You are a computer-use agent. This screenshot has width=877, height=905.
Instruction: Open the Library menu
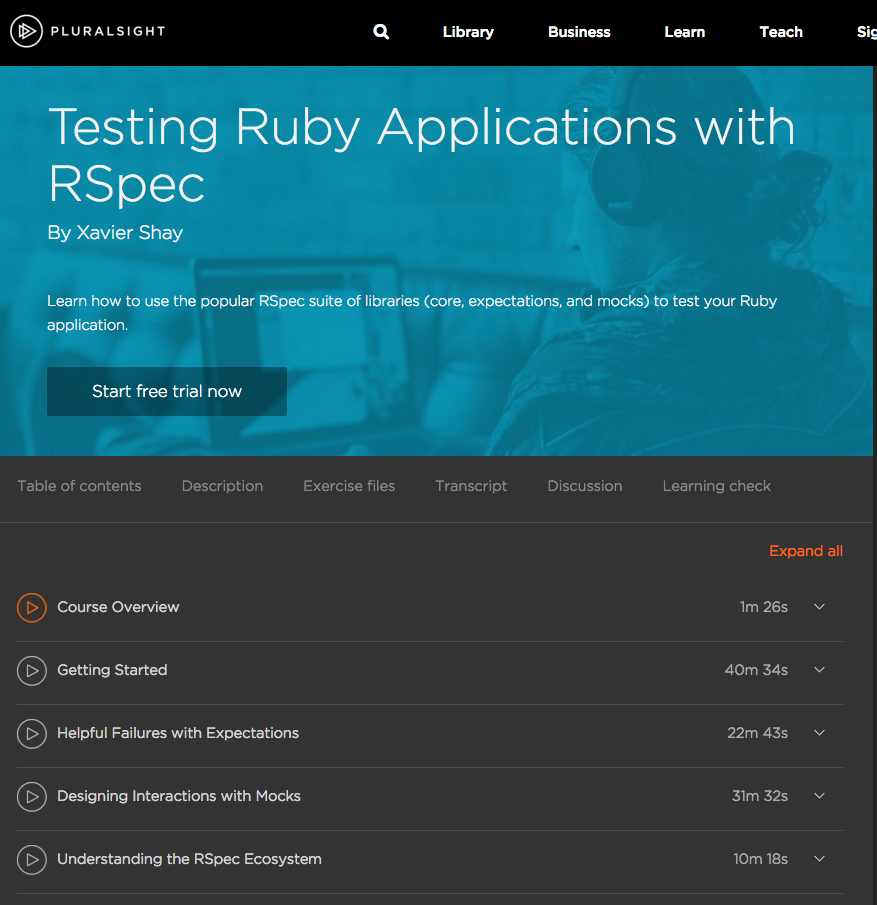pyautogui.click(x=468, y=31)
